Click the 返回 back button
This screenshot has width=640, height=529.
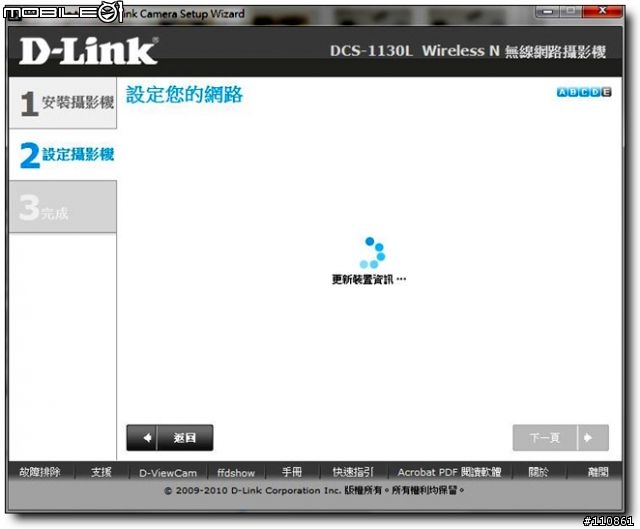coord(170,438)
